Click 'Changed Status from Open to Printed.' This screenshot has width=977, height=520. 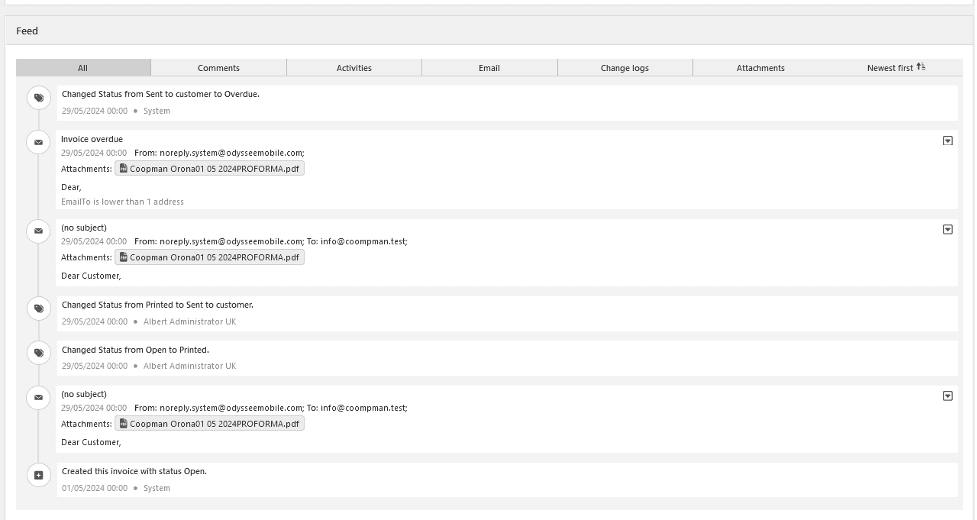(135, 350)
